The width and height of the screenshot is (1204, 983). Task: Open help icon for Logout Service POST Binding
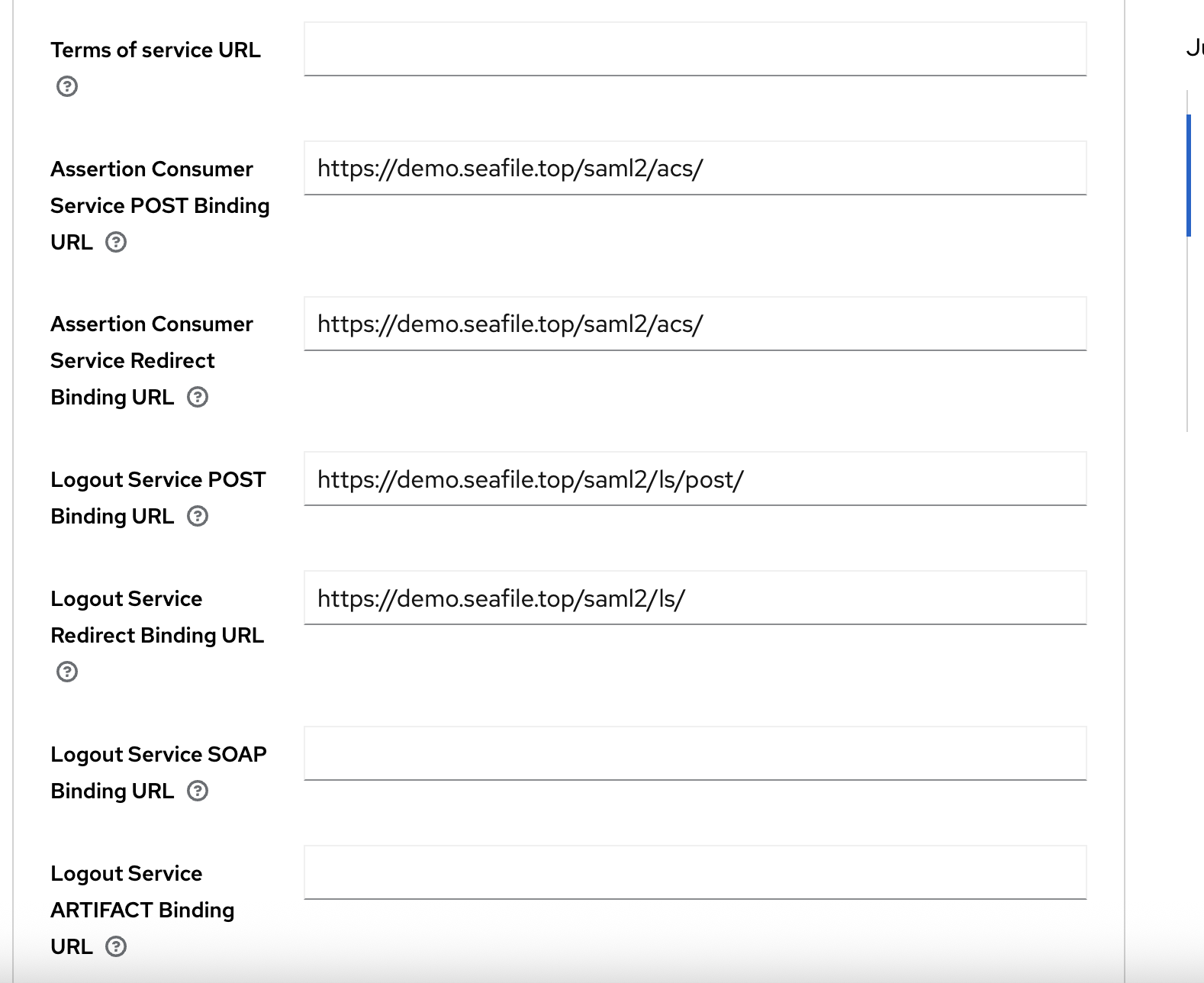pyautogui.click(x=198, y=516)
